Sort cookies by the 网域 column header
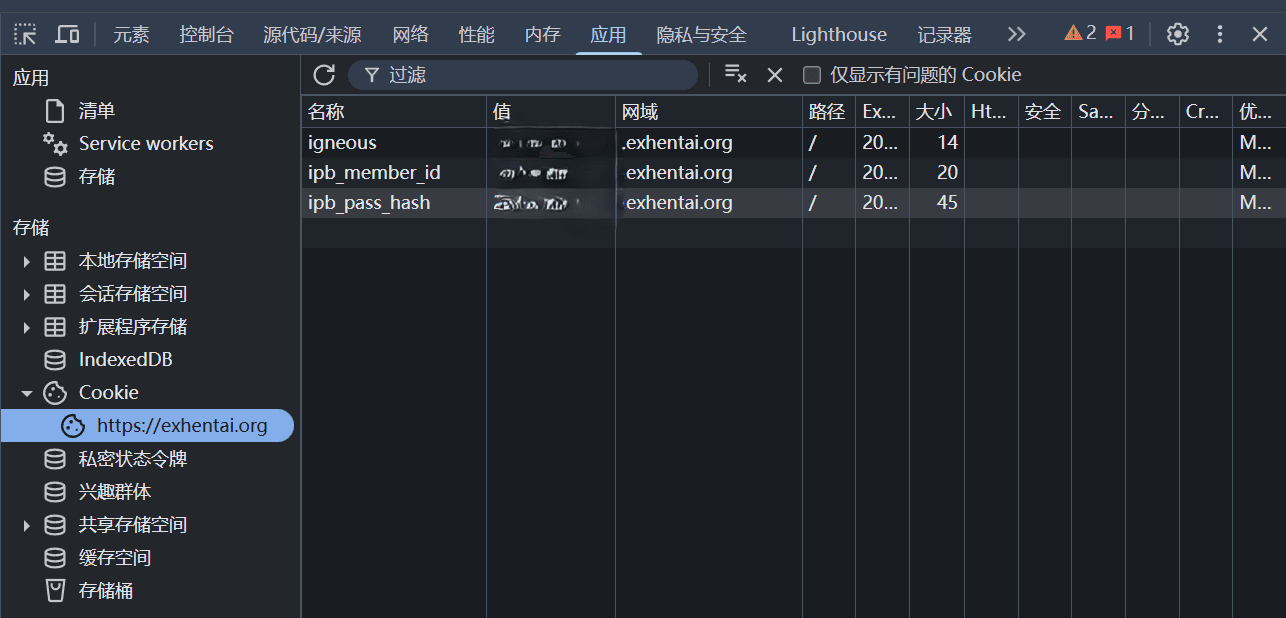 click(709, 112)
